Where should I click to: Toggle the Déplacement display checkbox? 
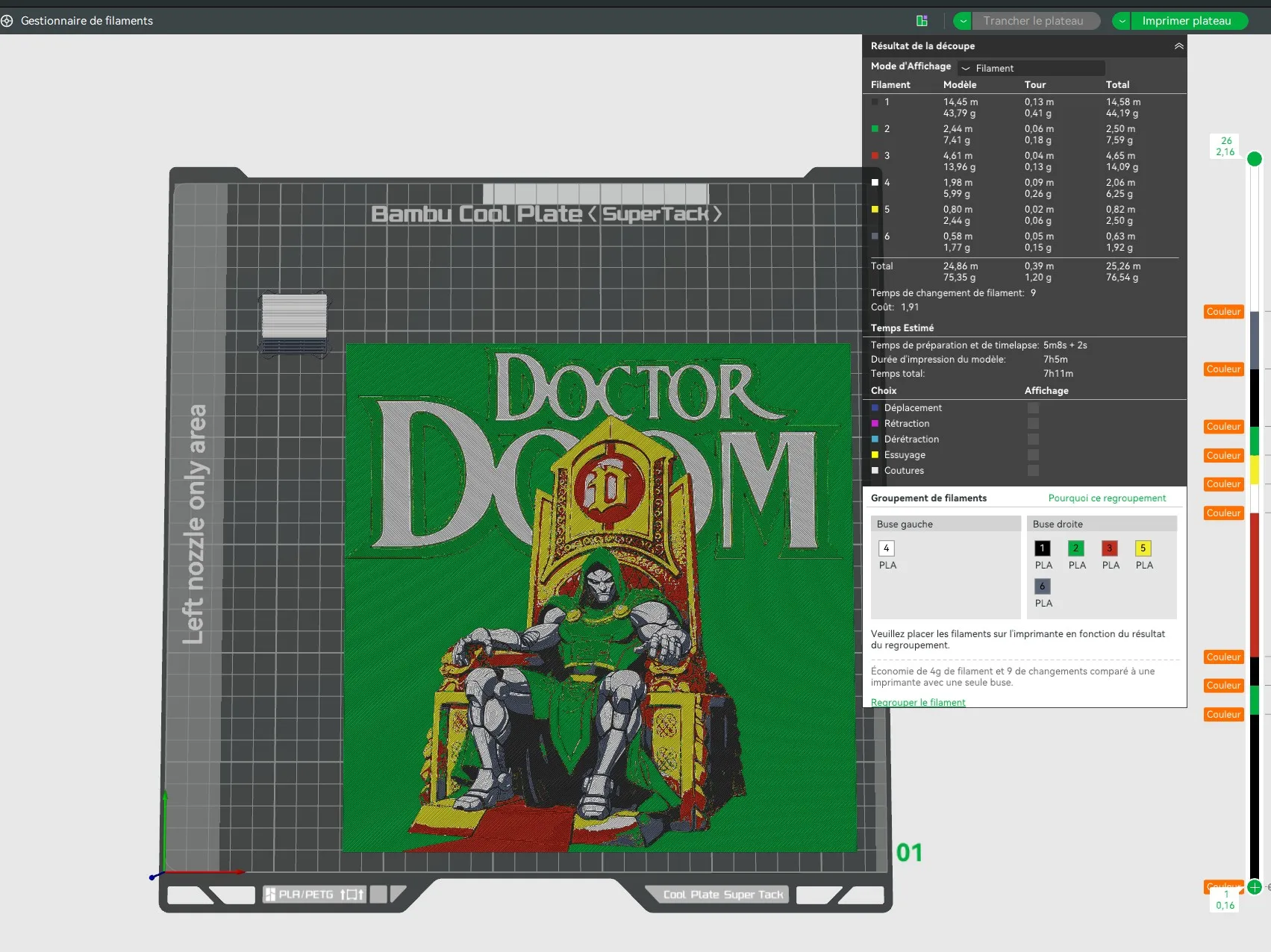coord(1033,408)
